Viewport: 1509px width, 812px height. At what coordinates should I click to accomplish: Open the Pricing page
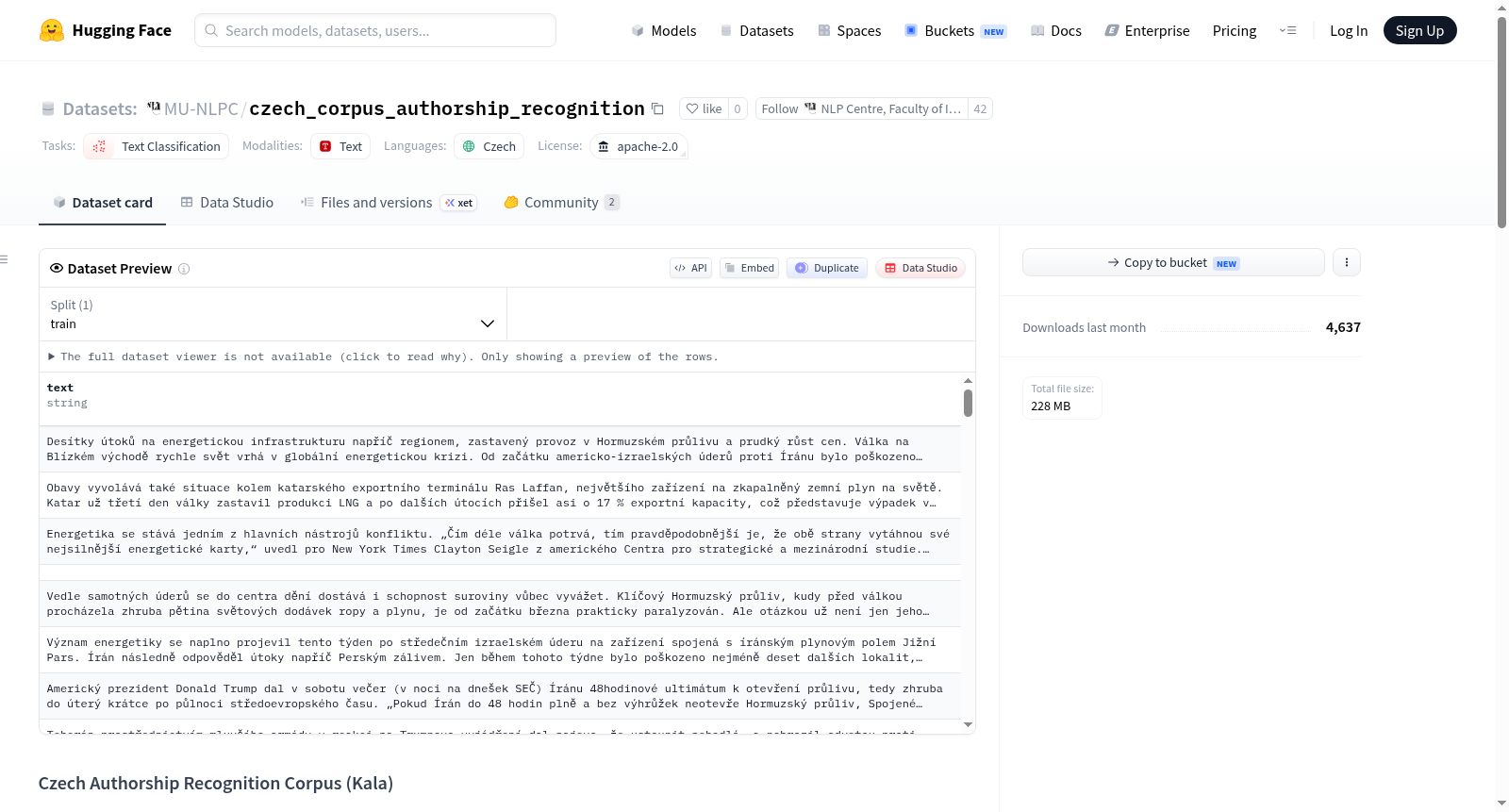tap(1235, 30)
